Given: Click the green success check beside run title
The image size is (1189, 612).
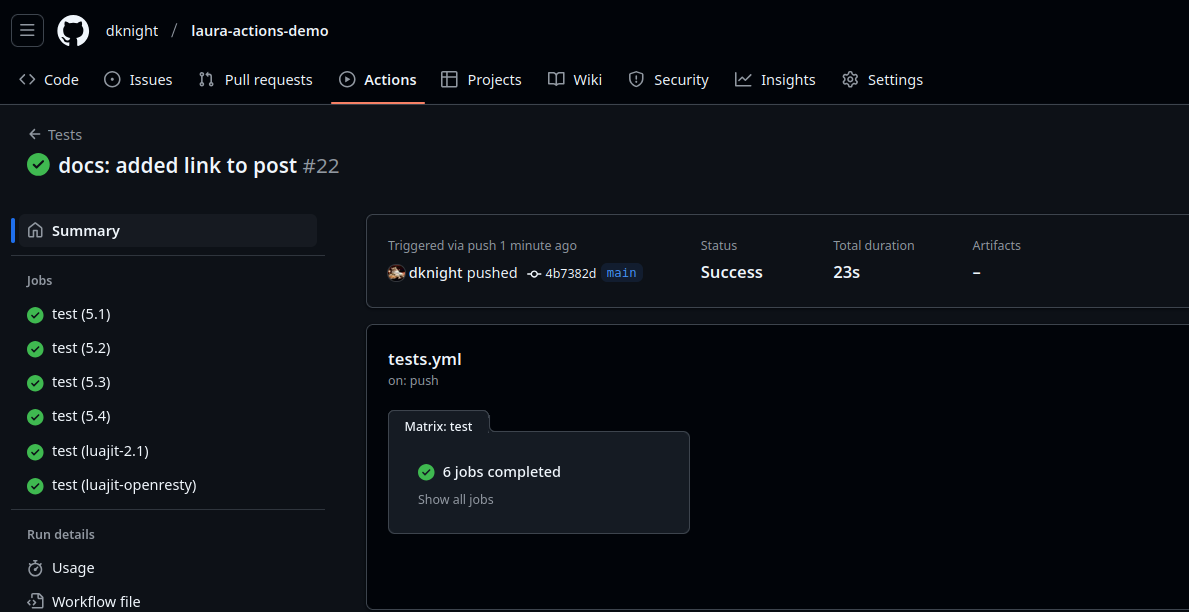Looking at the screenshot, I should click(39, 165).
